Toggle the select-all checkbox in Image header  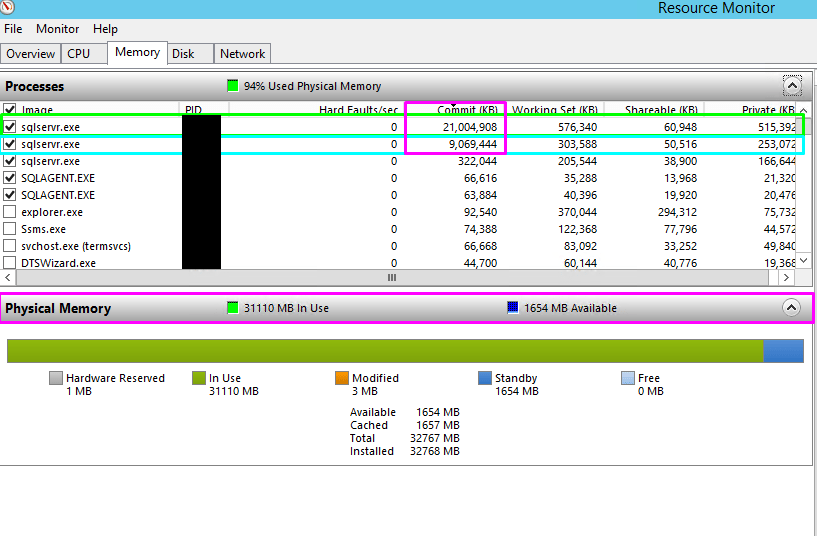(9, 109)
